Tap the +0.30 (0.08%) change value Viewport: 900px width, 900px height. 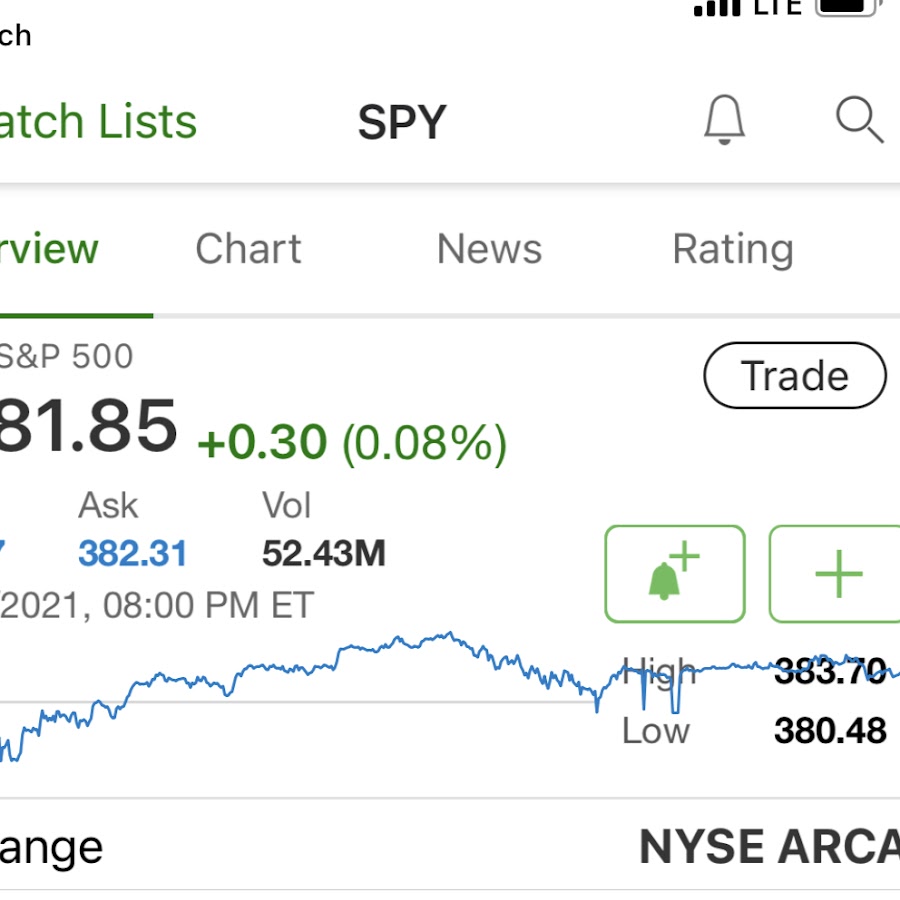352,443
